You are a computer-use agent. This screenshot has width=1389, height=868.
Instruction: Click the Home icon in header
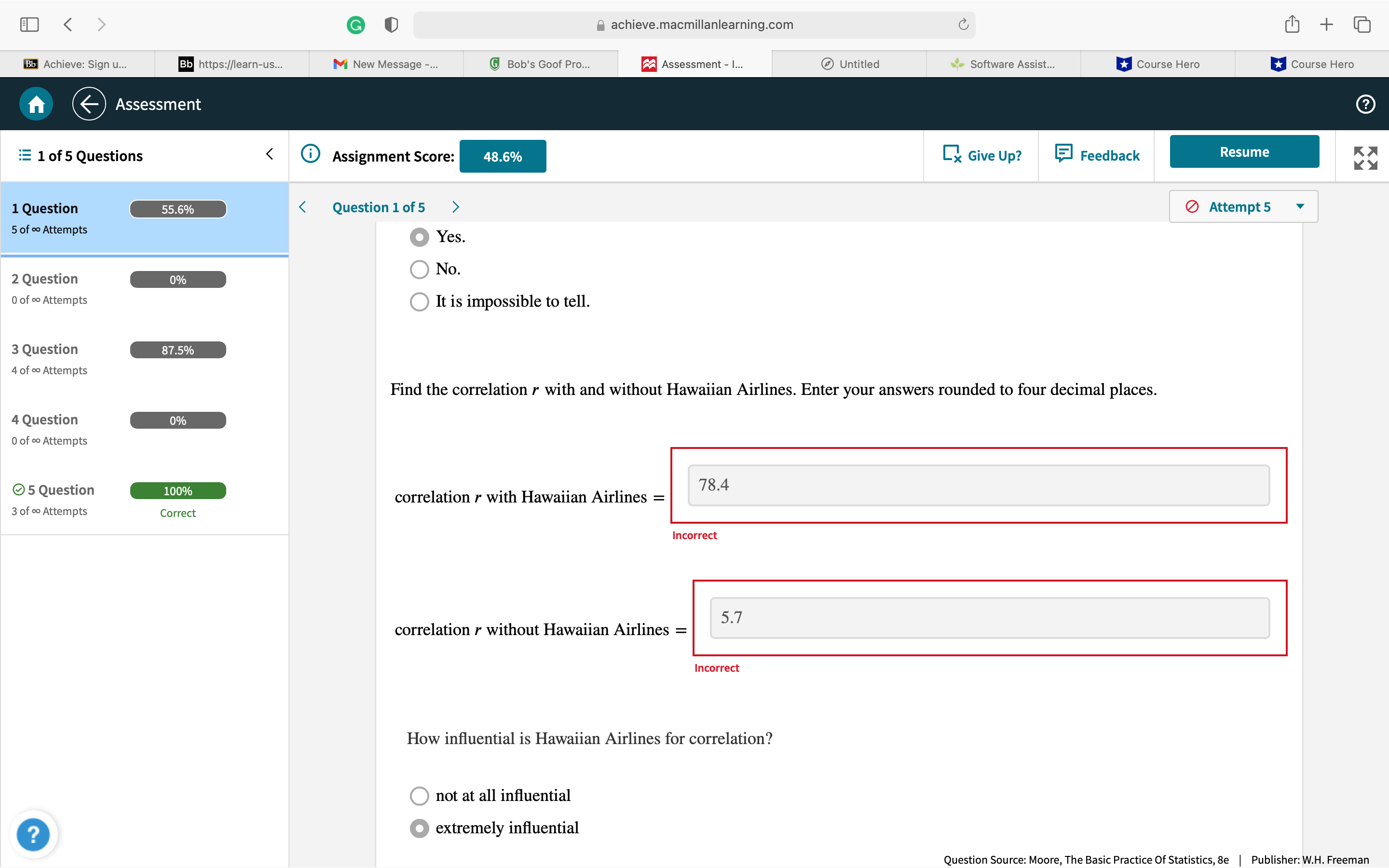coord(36,104)
